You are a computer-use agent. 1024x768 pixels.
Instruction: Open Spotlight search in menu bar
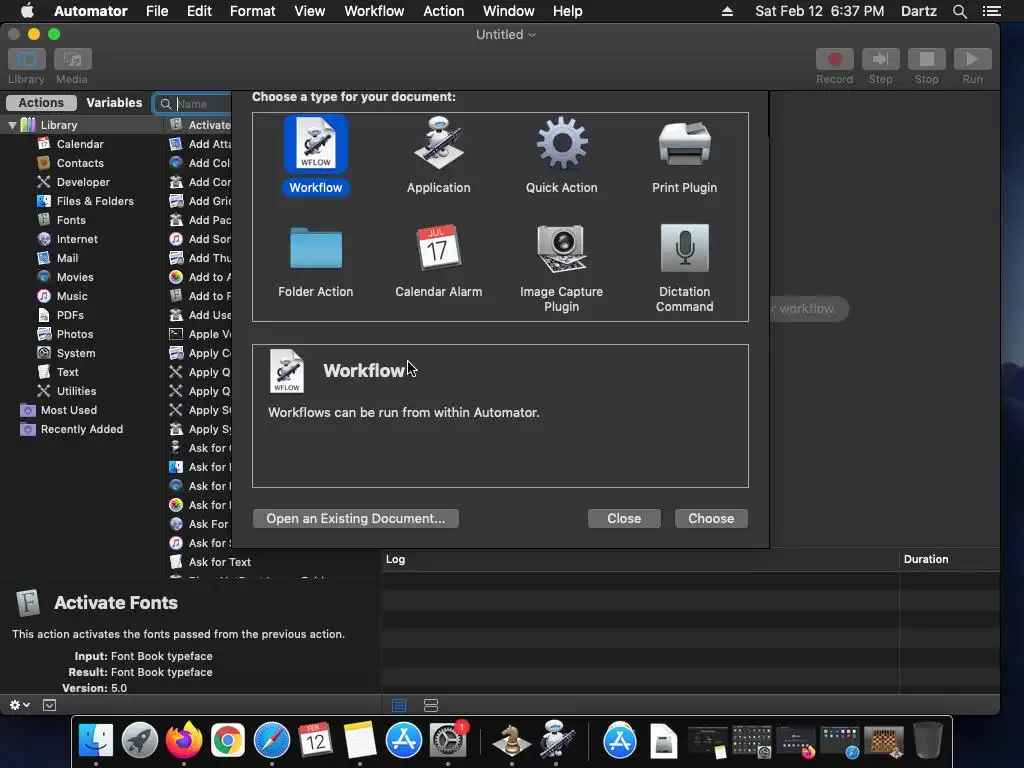[x=959, y=11]
